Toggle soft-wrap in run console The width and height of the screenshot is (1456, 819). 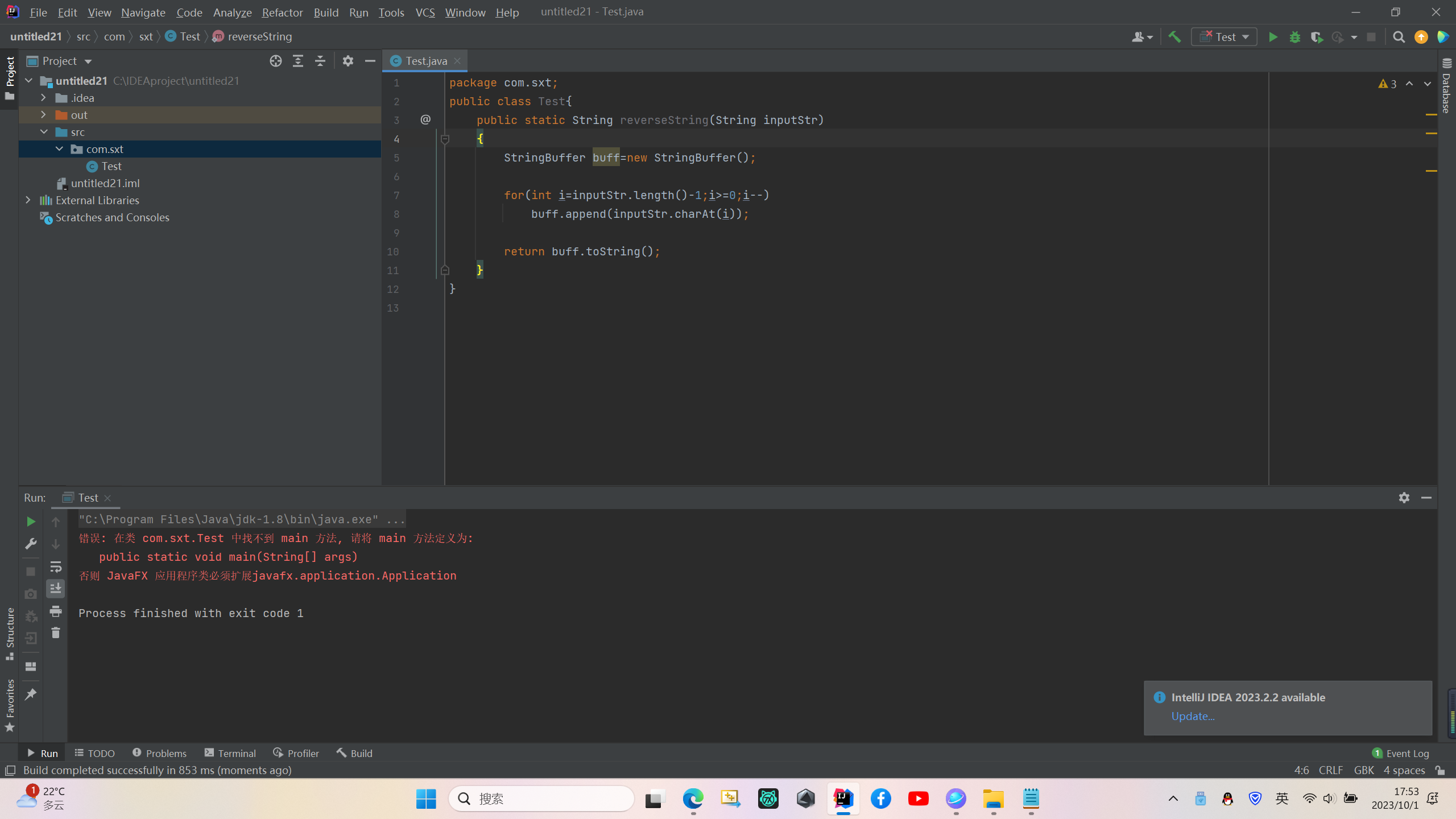pyautogui.click(x=56, y=566)
